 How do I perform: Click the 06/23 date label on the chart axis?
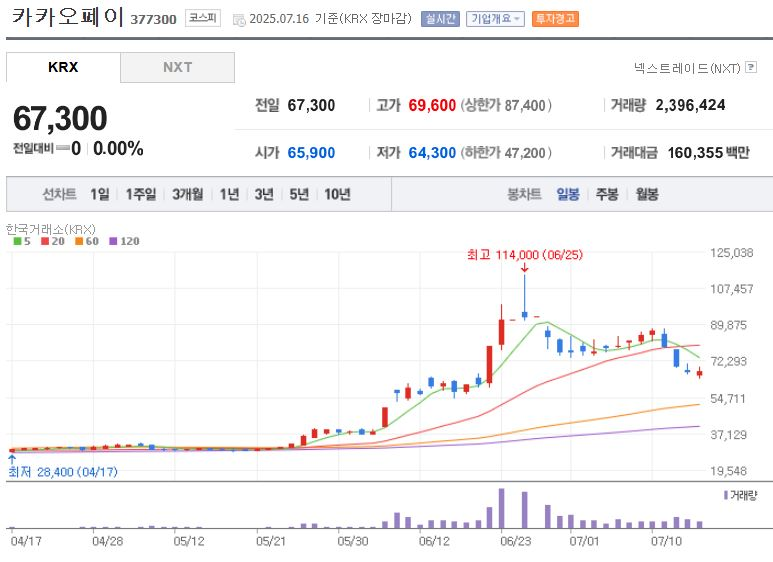click(x=516, y=541)
